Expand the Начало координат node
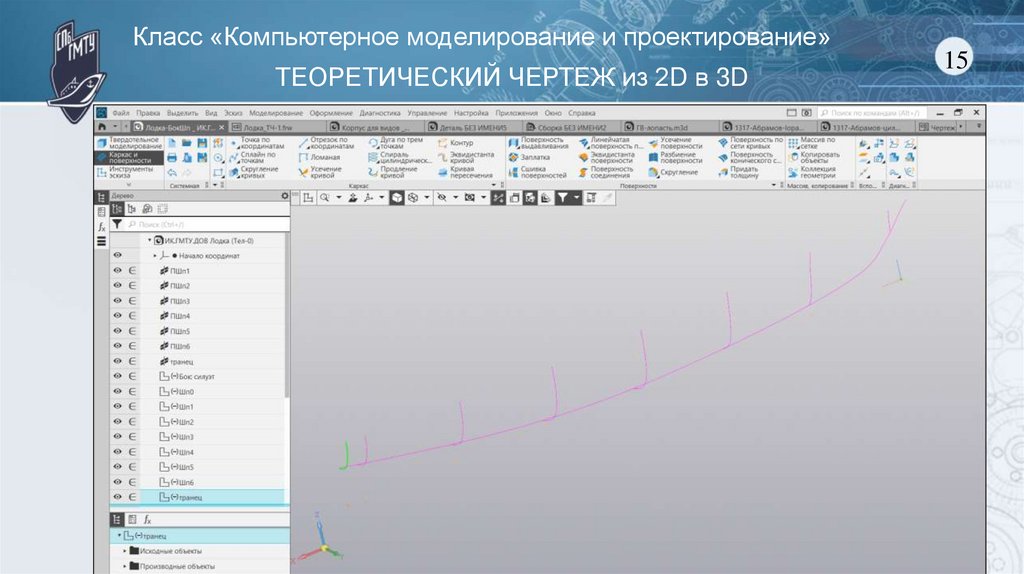 click(x=155, y=255)
